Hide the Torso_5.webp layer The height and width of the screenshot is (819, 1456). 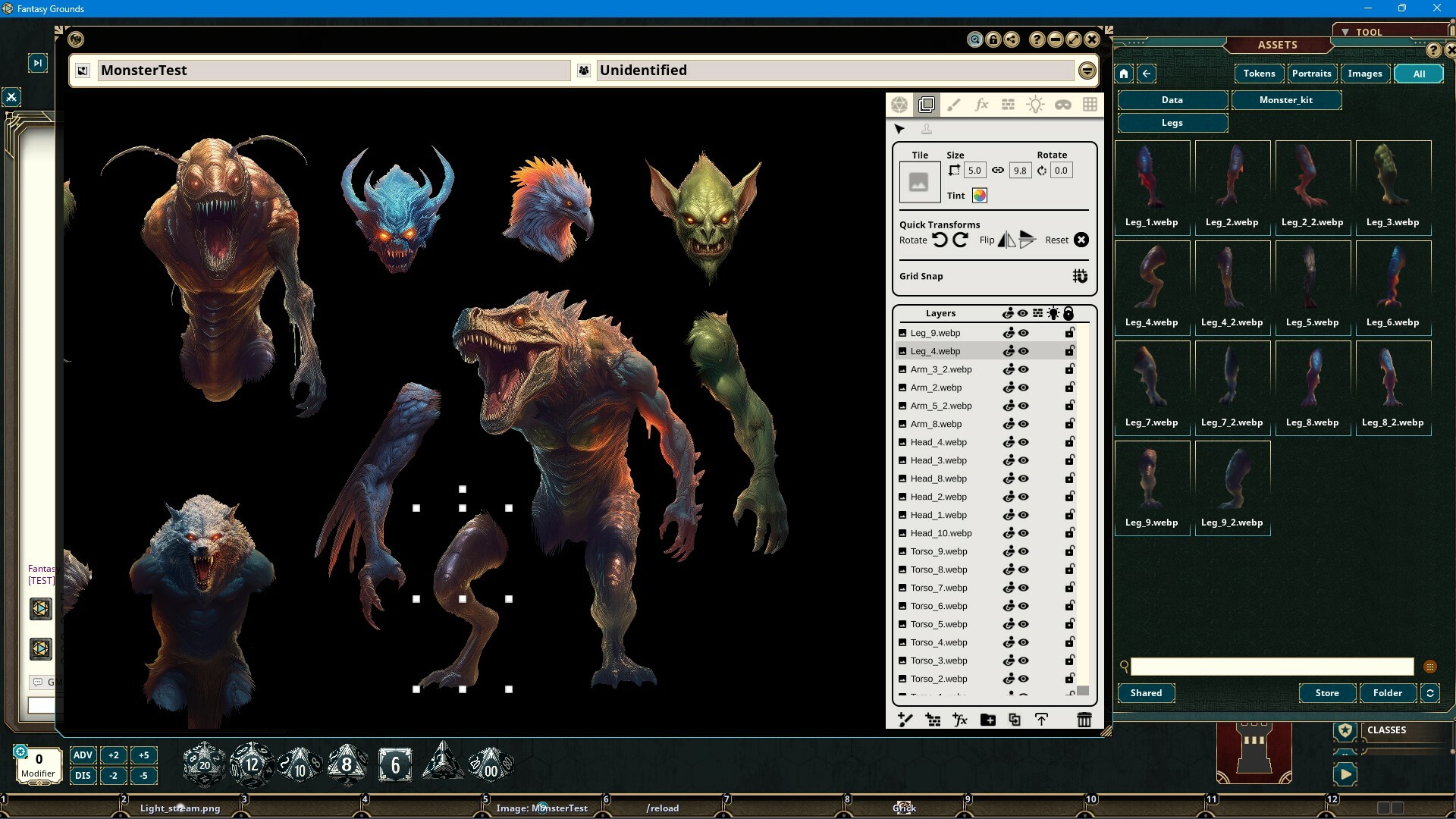click(x=1023, y=624)
